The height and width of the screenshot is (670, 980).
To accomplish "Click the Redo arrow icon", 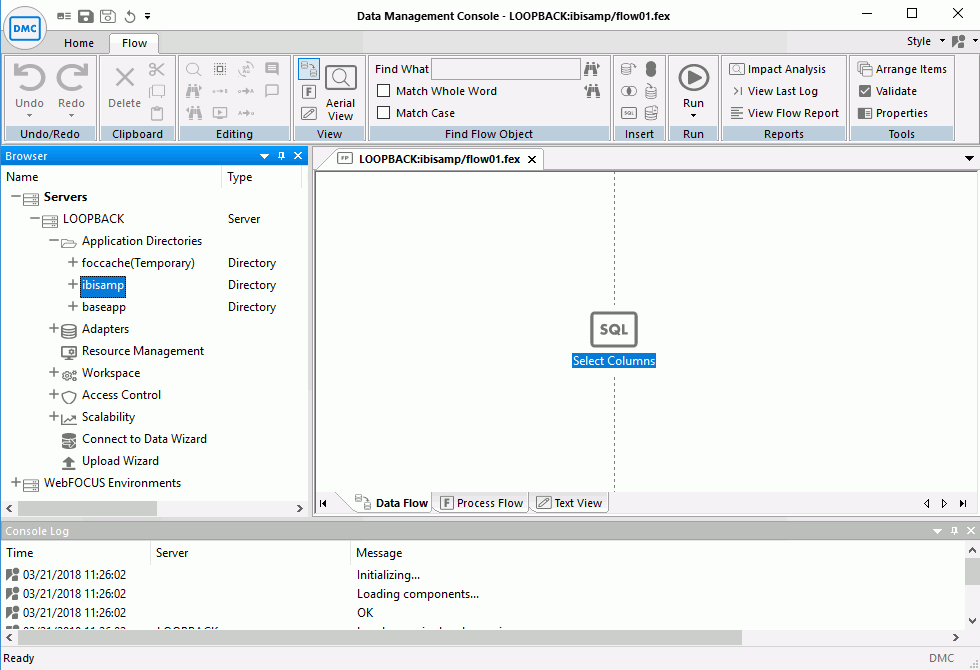I will pyautogui.click(x=71, y=78).
